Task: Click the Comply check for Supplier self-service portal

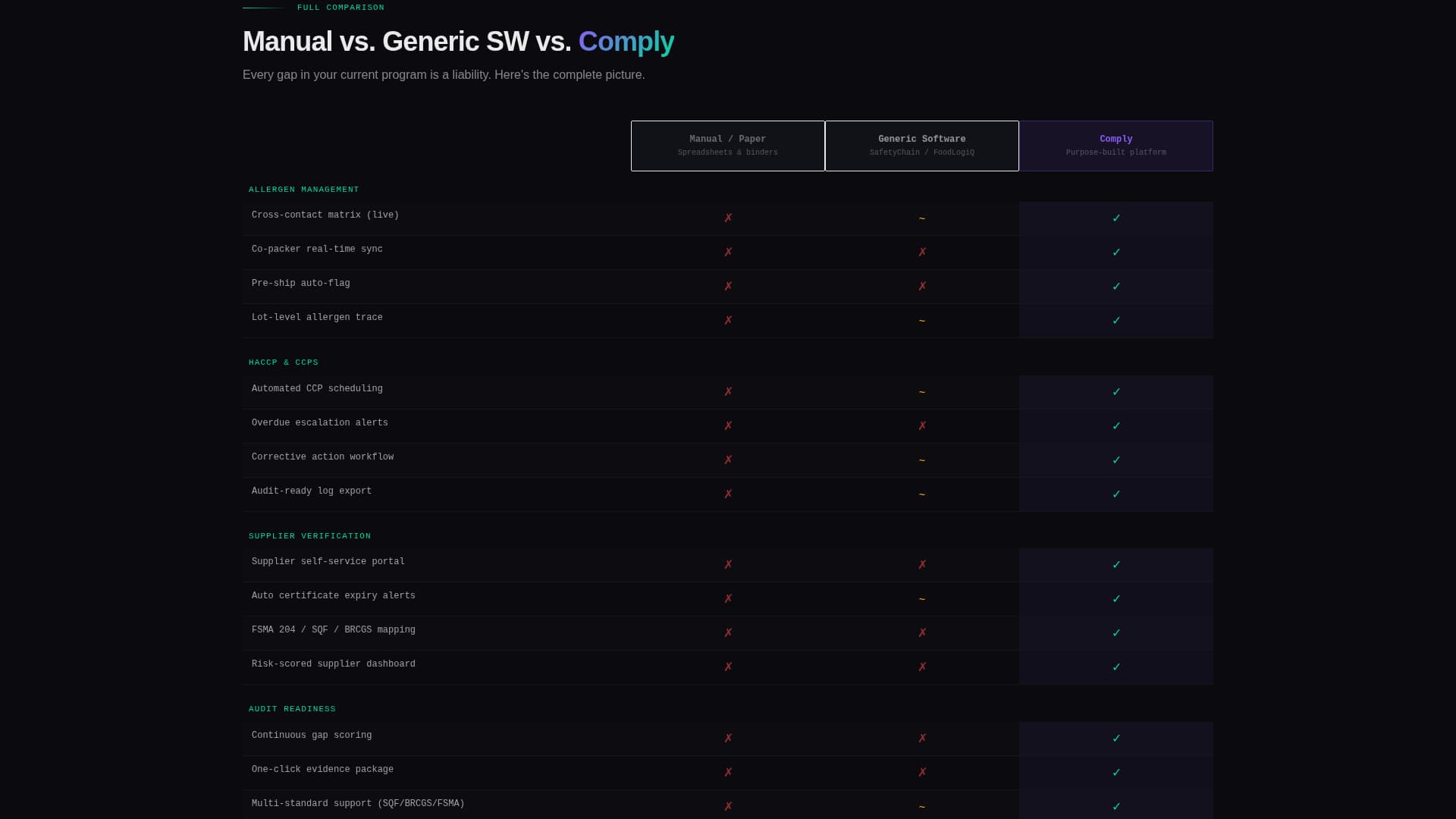Action: 1116,565
